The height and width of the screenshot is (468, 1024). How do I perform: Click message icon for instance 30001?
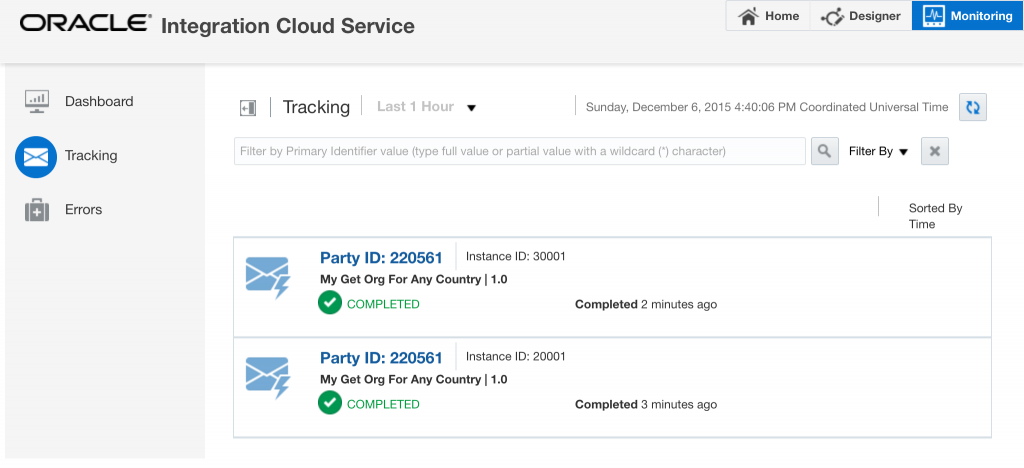pyautogui.click(x=267, y=277)
